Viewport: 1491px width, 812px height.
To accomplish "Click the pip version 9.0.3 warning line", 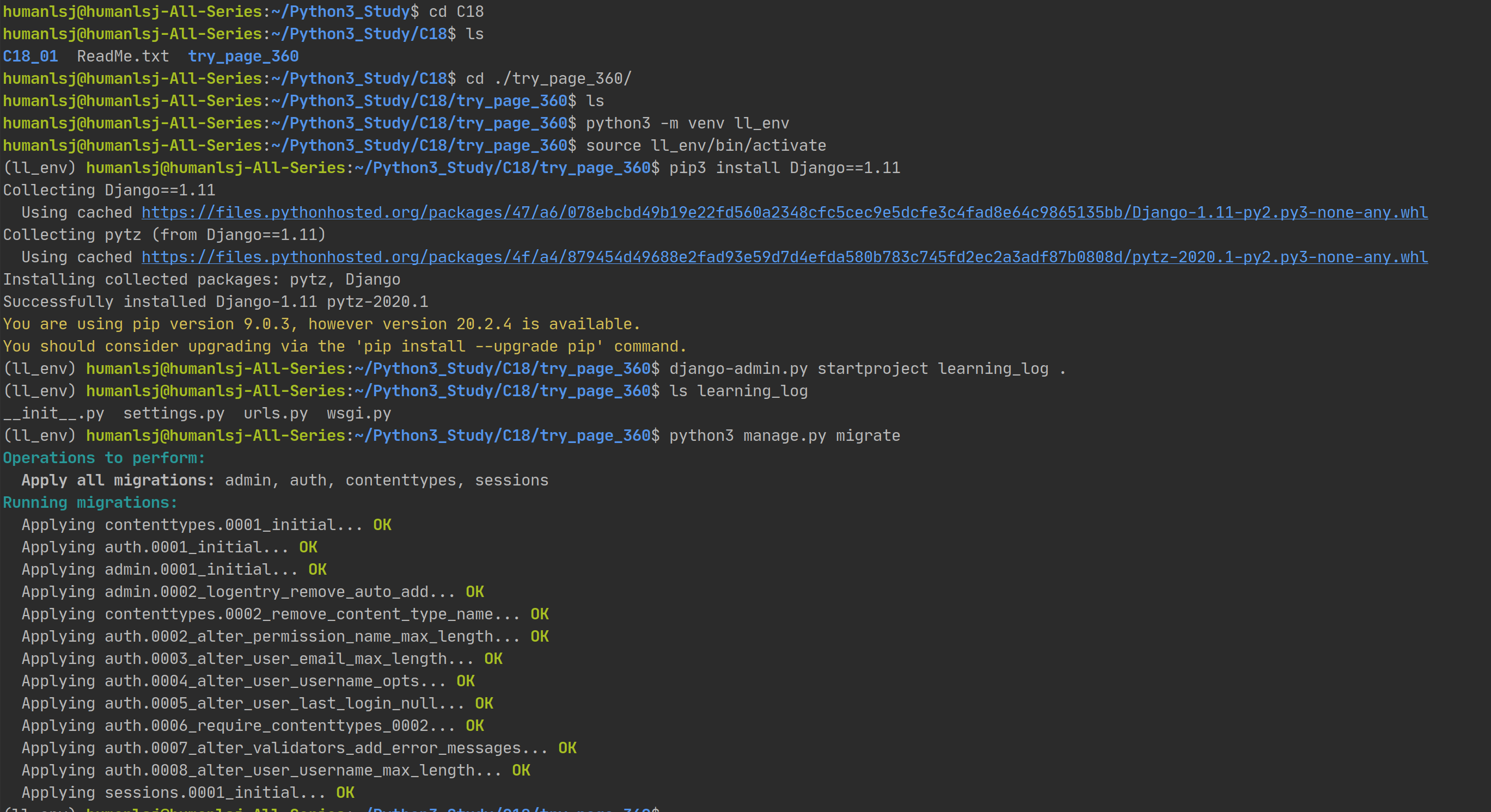I will [321, 324].
